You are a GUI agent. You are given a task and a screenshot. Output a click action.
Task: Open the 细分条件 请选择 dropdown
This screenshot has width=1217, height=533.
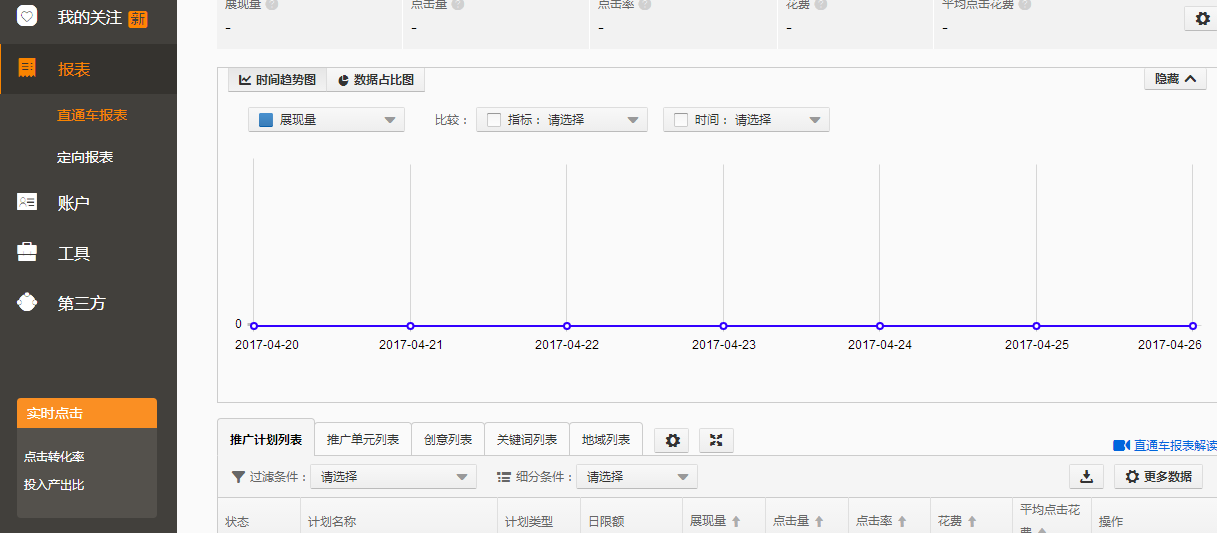pos(637,477)
